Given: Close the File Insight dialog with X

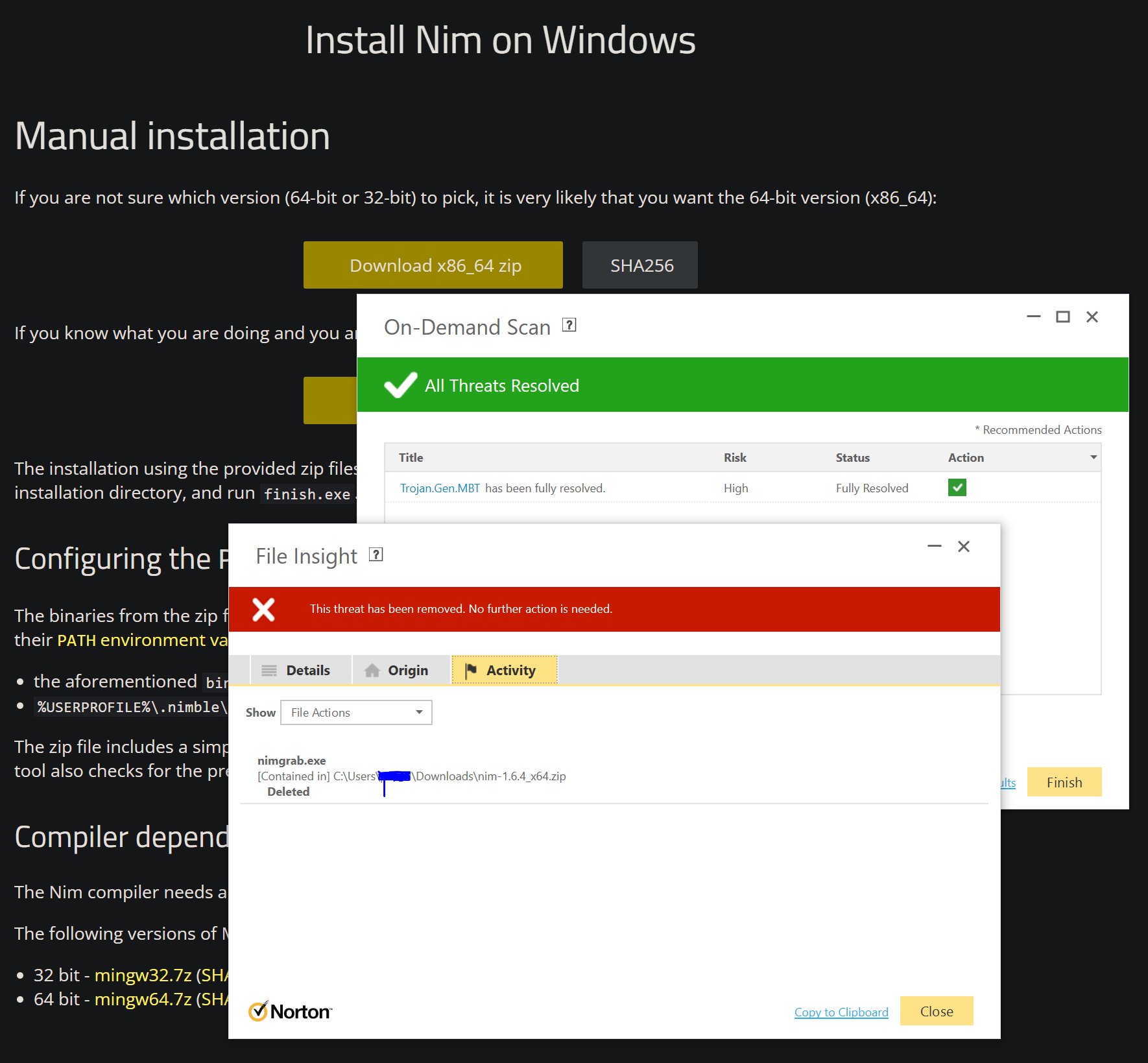Looking at the screenshot, I should pyautogui.click(x=964, y=547).
